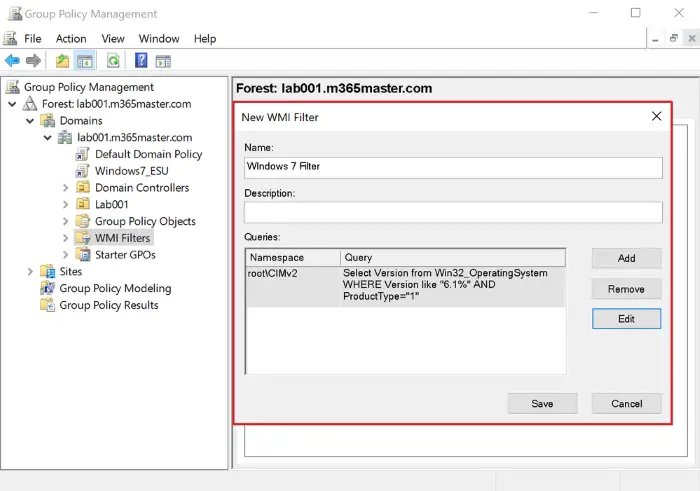Open Help via the question mark icon
This screenshot has height=491, width=700.
[x=141, y=60]
